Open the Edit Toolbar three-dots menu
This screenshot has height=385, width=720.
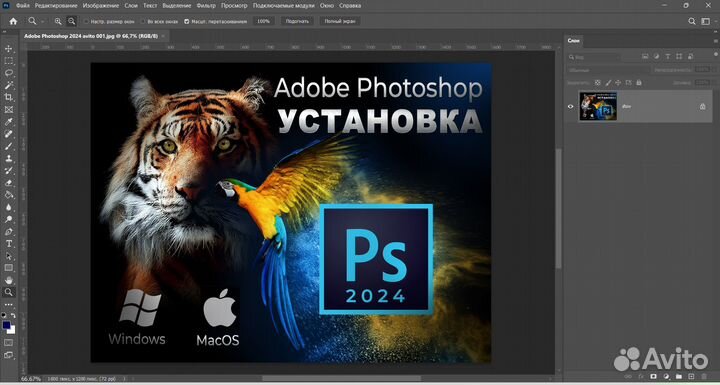click(x=9, y=304)
